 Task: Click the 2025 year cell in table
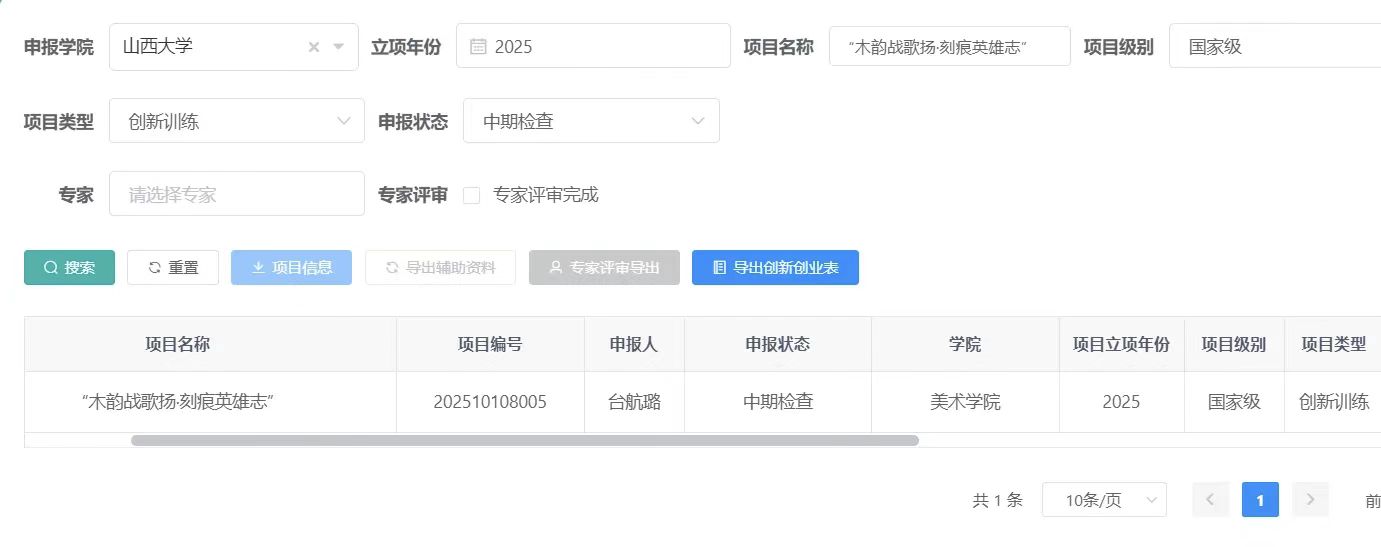pyautogui.click(x=1121, y=402)
